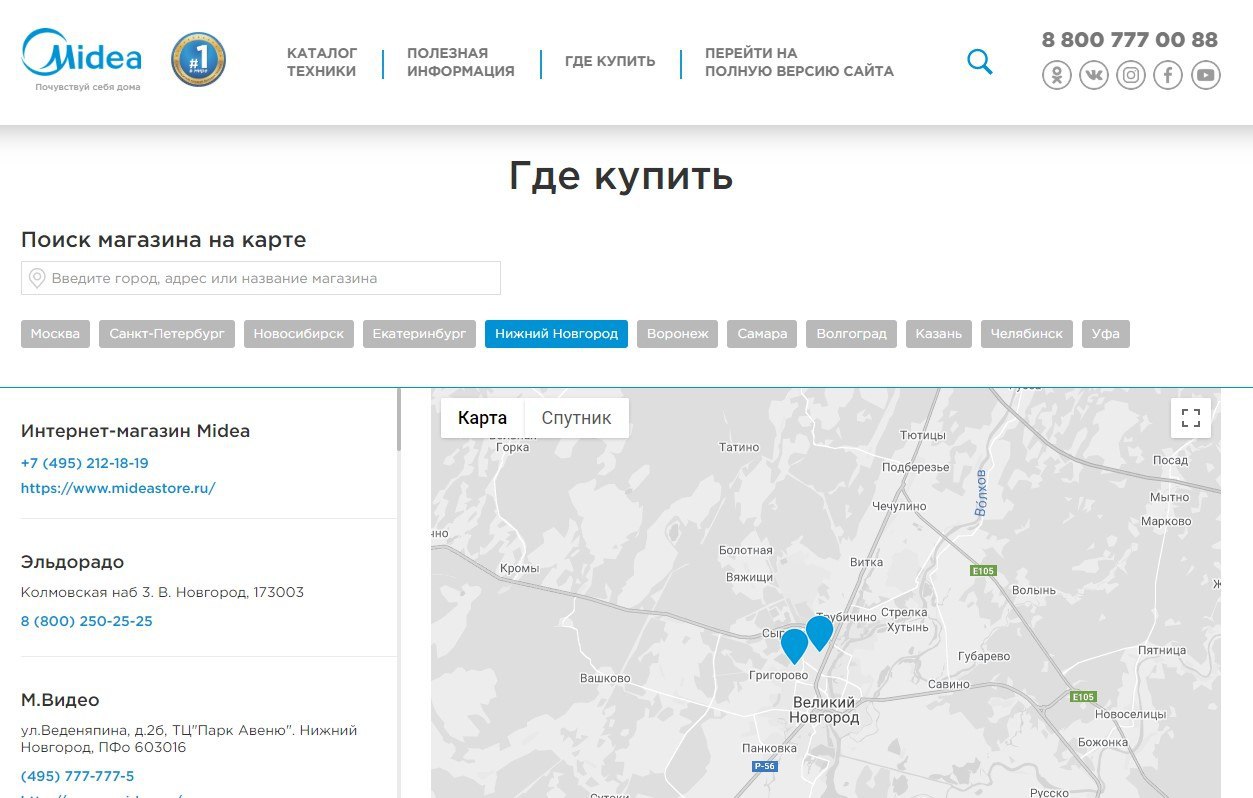This screenshot has width=1253, height=798.
Task: Select the Новосибирск city button
Action: [x=298, y=334]
